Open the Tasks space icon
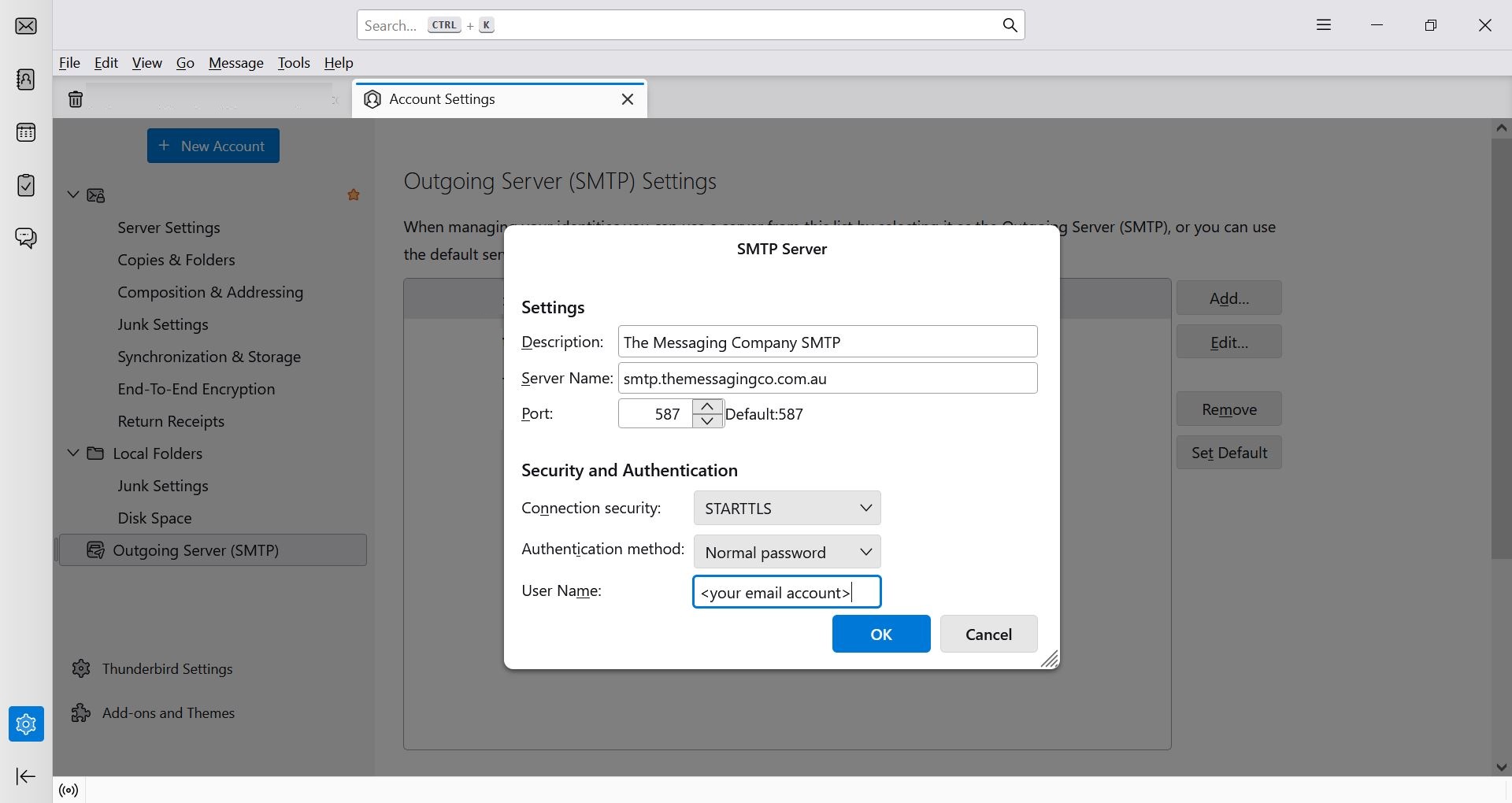 (26, 185)
